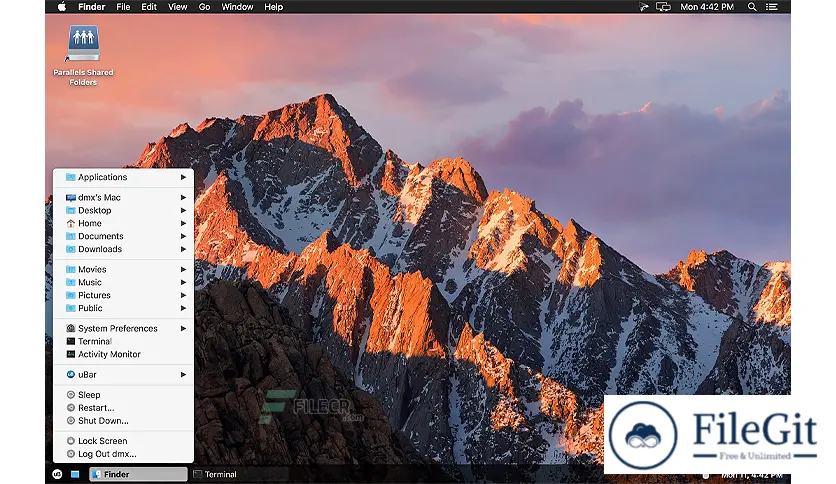The image size is (836, 484).
Task: Click the blue desktop icon in uBar
Action: tap(75, 474)
